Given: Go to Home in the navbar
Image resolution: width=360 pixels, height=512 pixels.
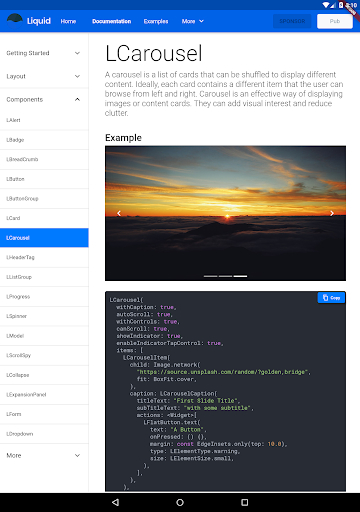Looking at the screenshot, I should tap(68, 21).
